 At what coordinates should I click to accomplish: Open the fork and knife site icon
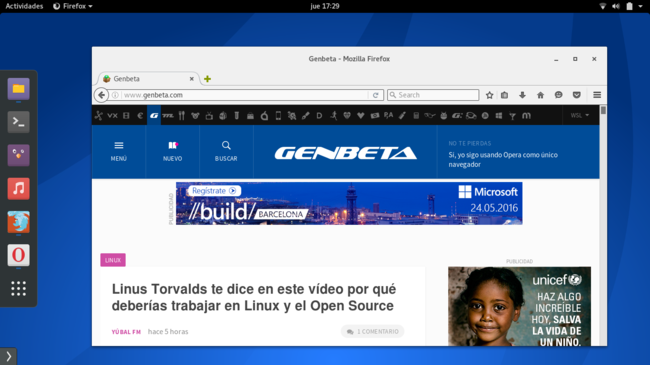coord(182,116)
